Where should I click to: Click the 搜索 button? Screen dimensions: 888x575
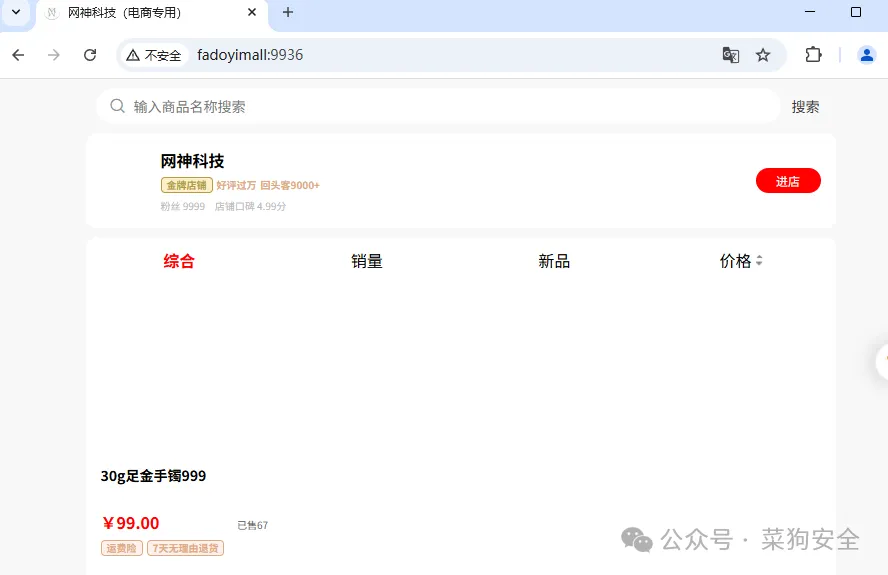coord(805,107)
